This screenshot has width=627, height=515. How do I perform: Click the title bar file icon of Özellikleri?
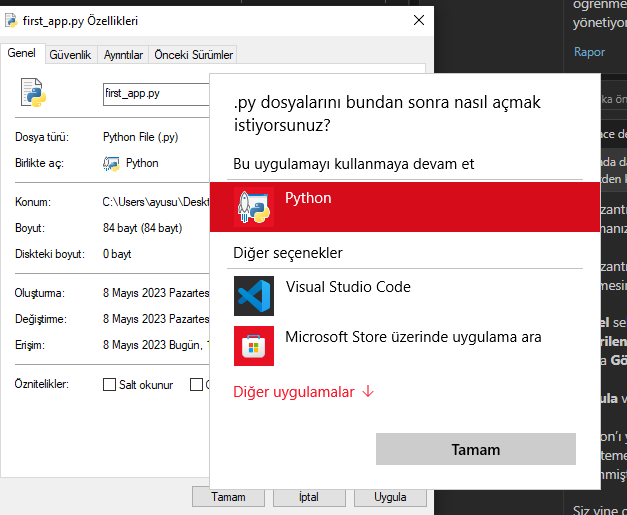point(11,21)
